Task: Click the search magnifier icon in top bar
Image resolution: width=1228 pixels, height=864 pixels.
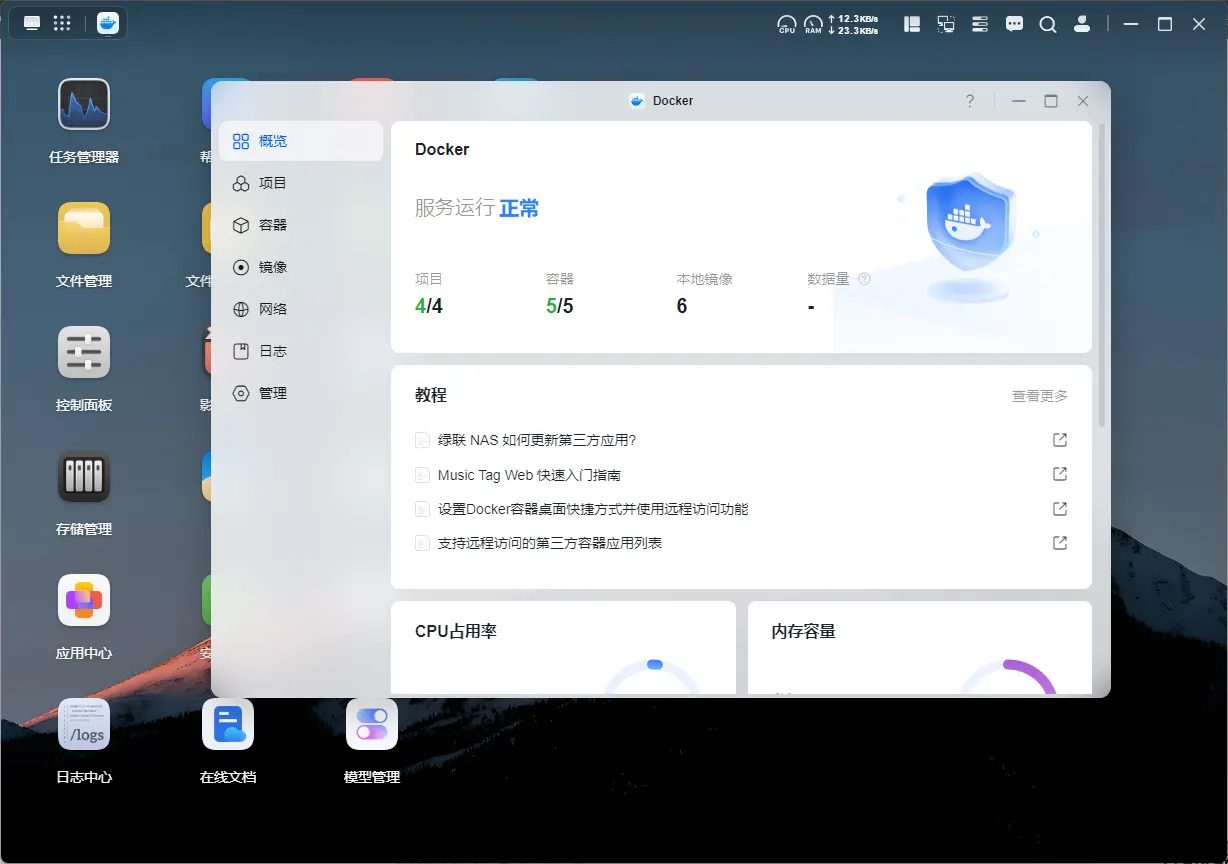Action: coord(1048,24)
